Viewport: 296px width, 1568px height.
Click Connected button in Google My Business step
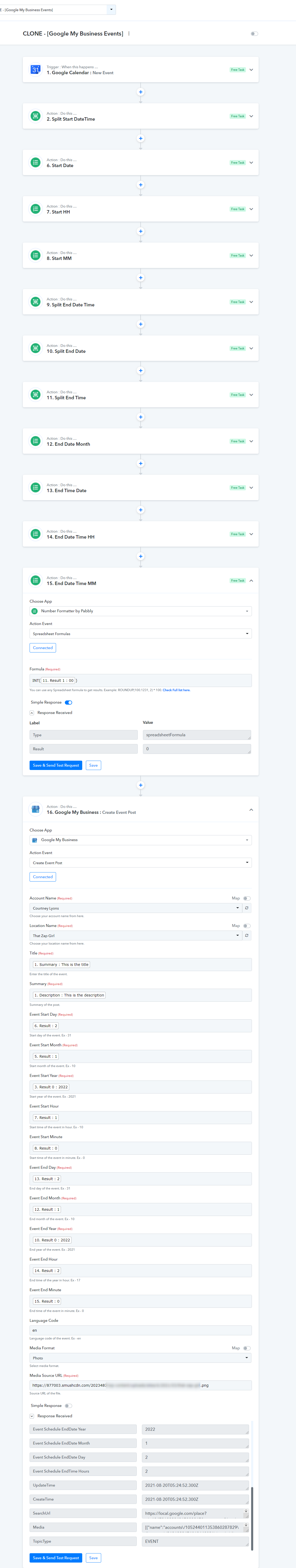point(43,877)
